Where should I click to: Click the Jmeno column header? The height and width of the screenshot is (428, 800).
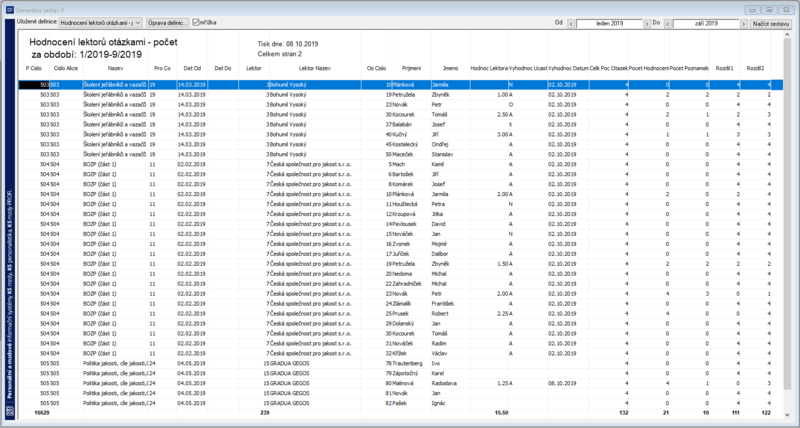[x=451, y=68]
